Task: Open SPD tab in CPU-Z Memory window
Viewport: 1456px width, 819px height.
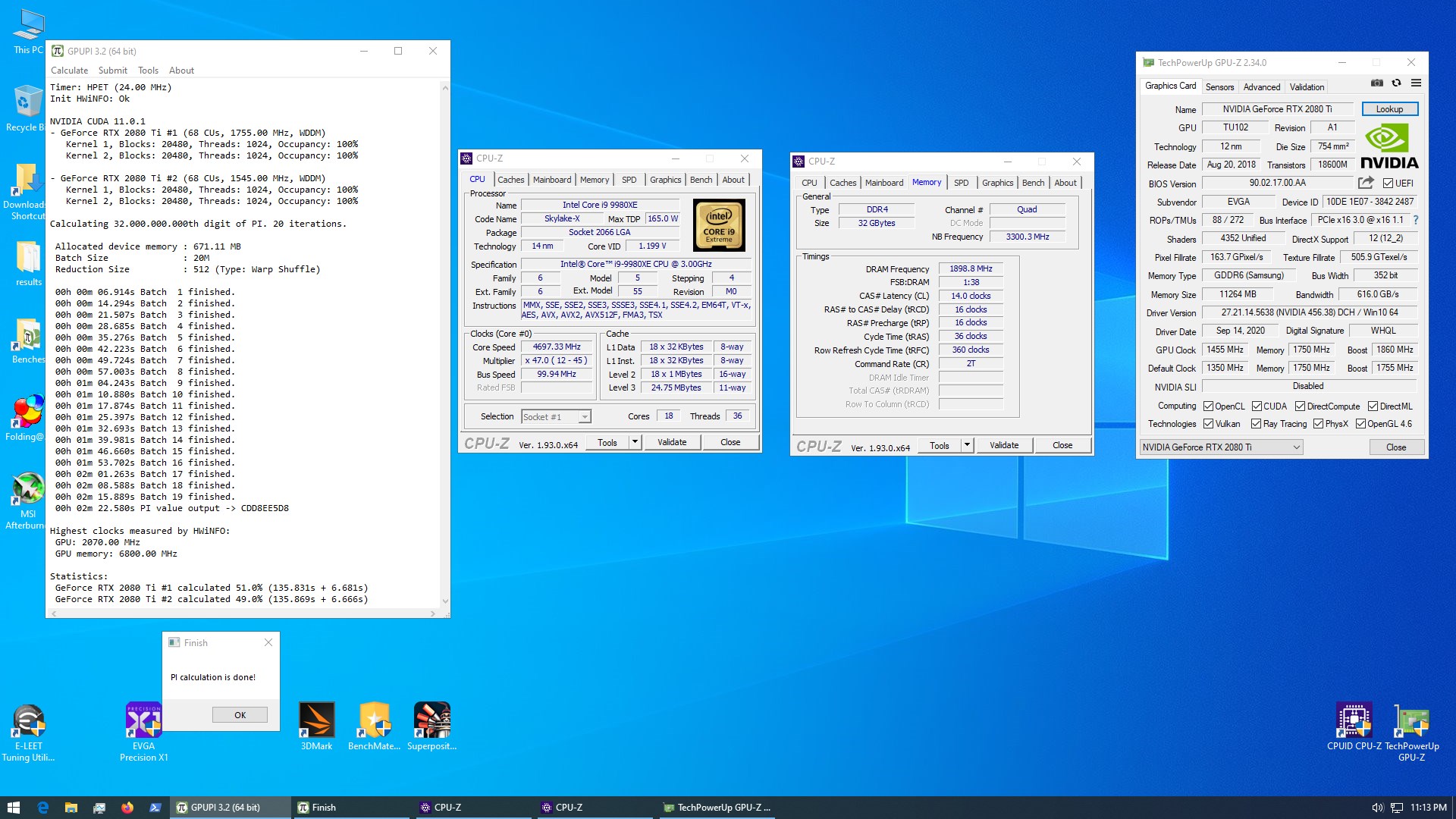Action: (x=961, y=183)
